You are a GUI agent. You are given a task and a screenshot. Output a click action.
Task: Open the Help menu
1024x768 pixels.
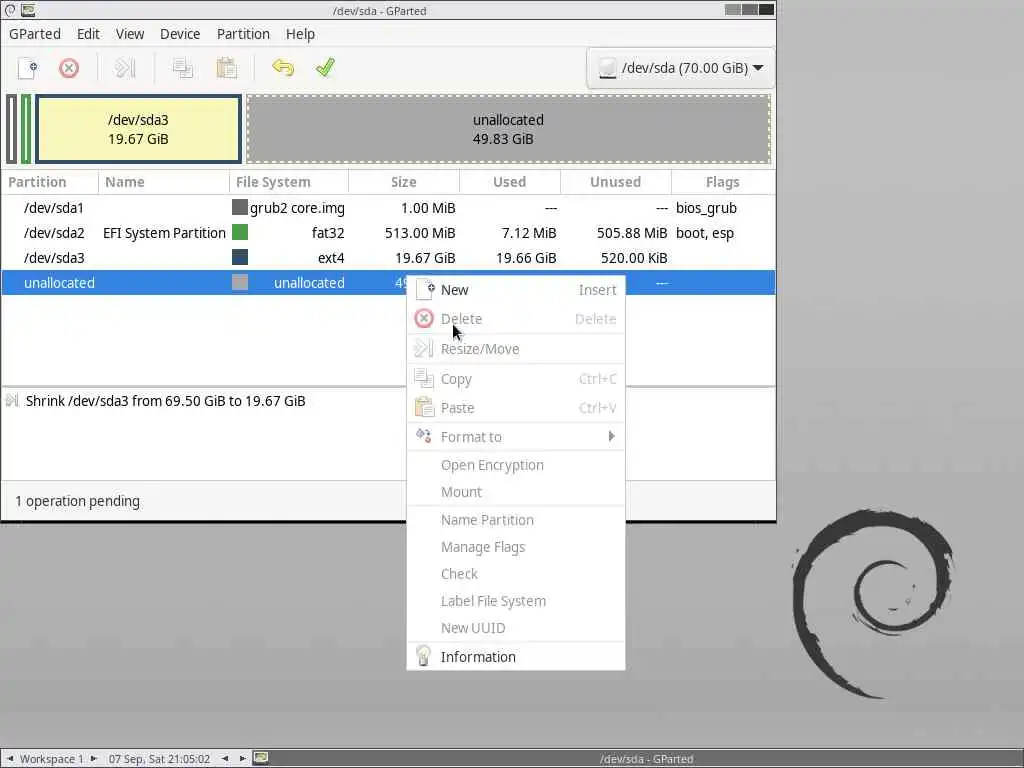pyautogui.click(x=300, y=34)
